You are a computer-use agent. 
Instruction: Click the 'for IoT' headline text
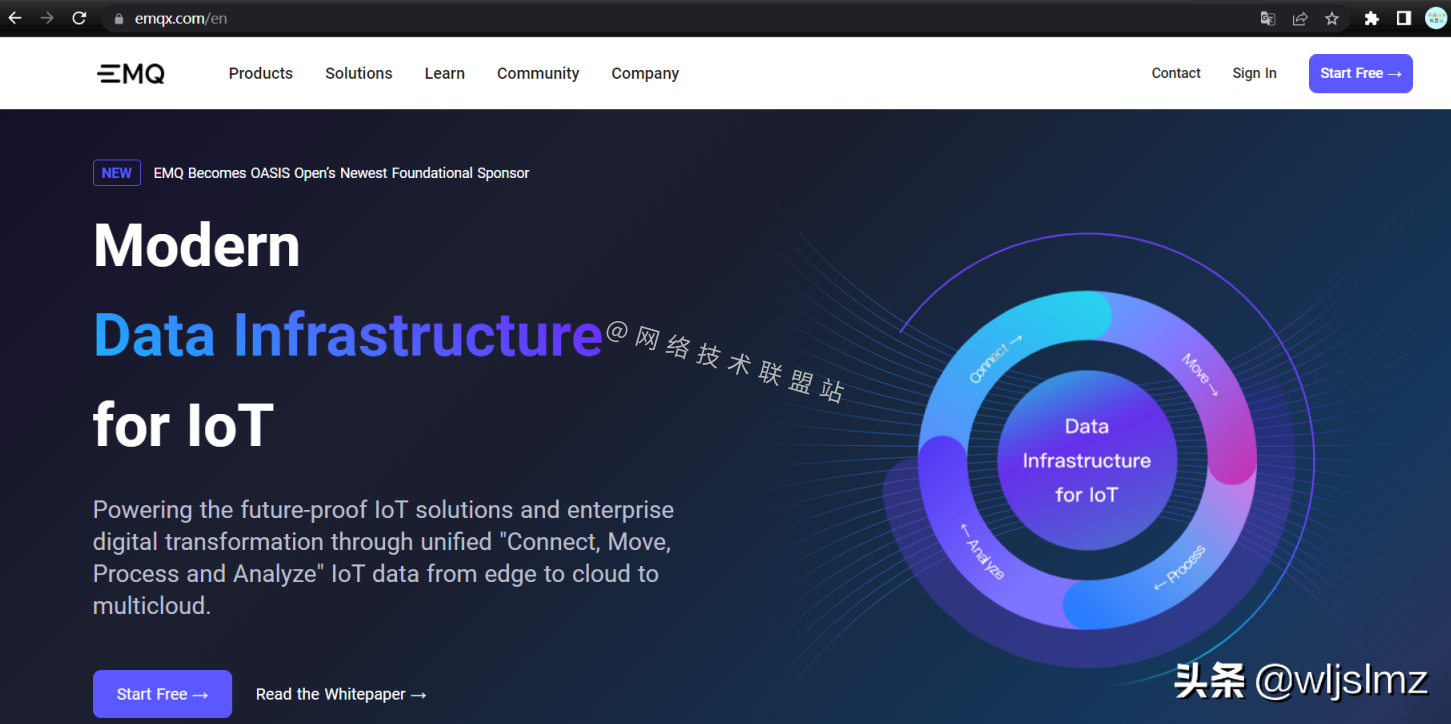pos(183,424)
